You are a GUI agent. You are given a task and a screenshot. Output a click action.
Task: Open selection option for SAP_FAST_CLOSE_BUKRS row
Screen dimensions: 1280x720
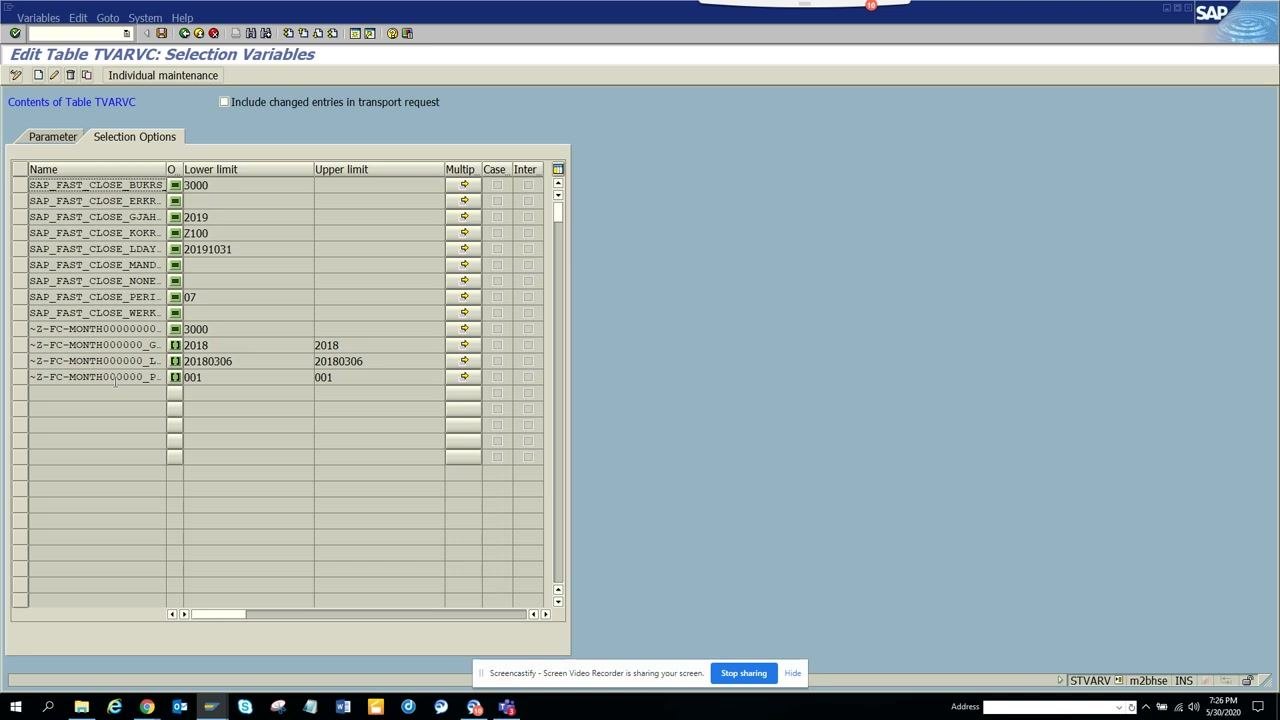click(175, 185)
